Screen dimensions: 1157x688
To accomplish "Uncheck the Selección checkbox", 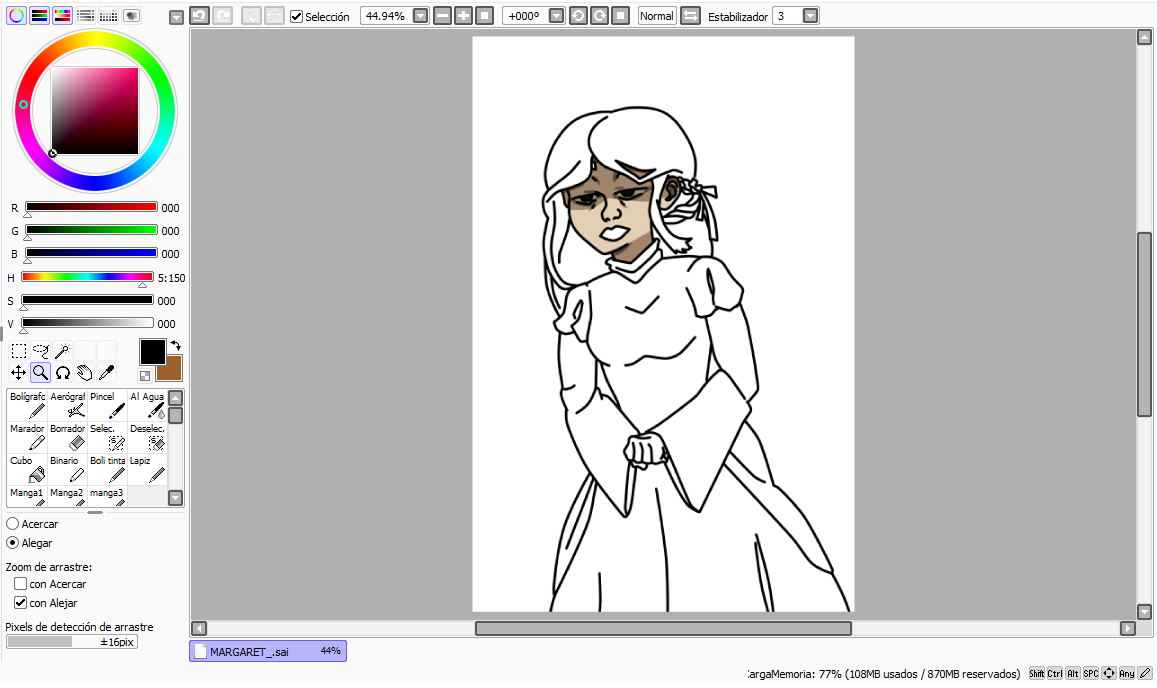I will pos(297,16).
